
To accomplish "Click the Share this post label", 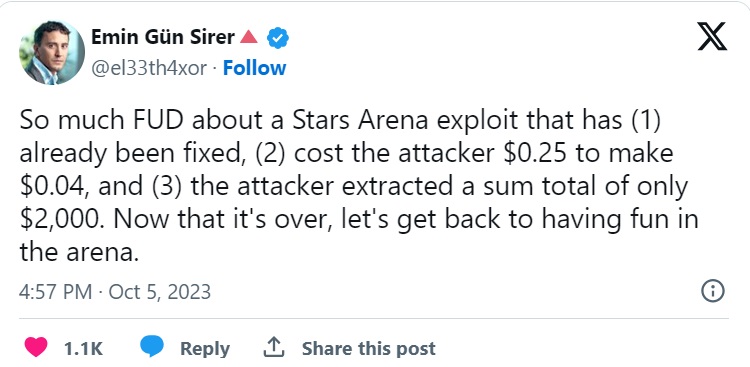I will coord(368,348).
